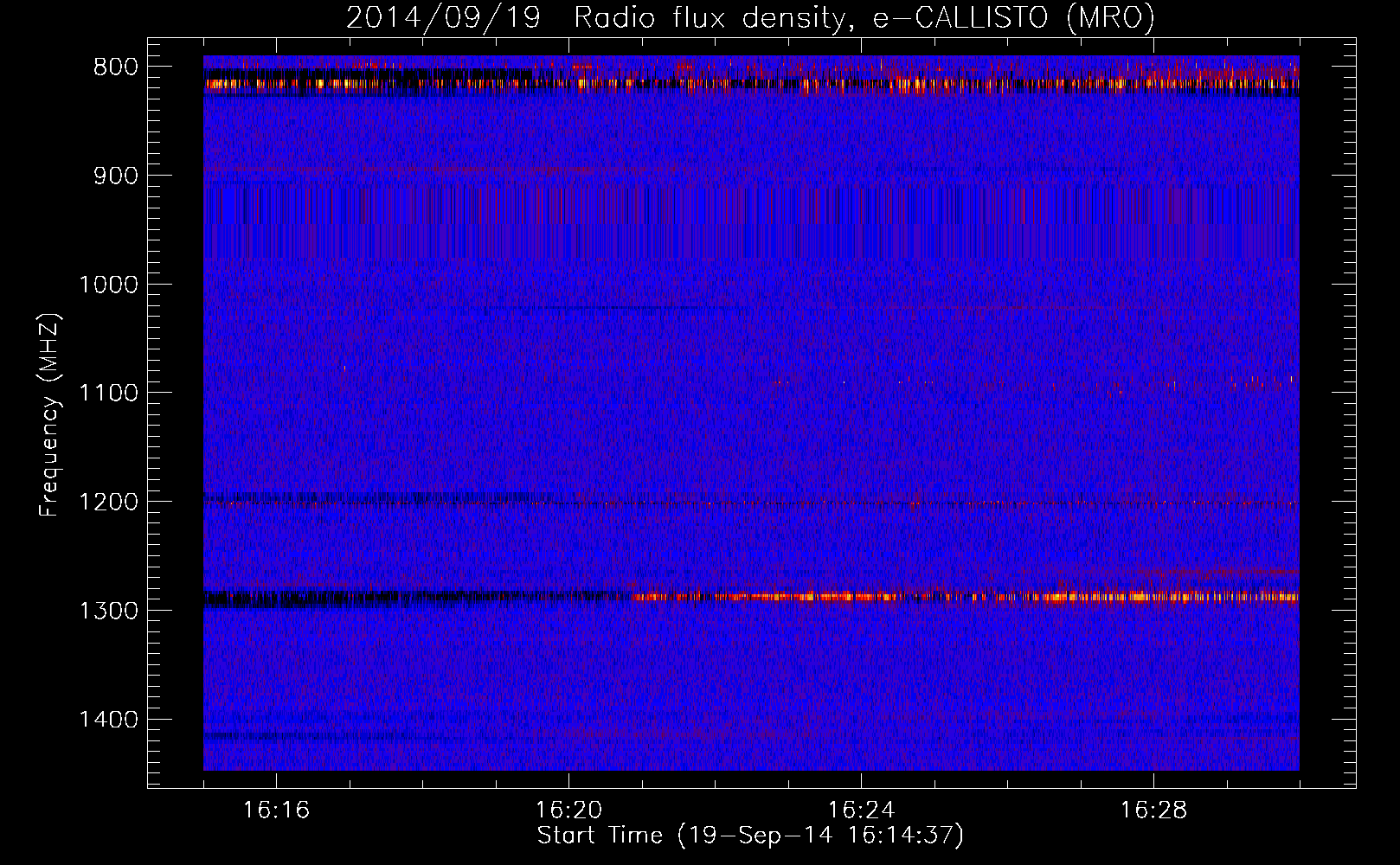The width and height of the screenshot is (1400, 865).
Task: Click the 1400 frequency tick label
Action: click(x=108, y=720)
